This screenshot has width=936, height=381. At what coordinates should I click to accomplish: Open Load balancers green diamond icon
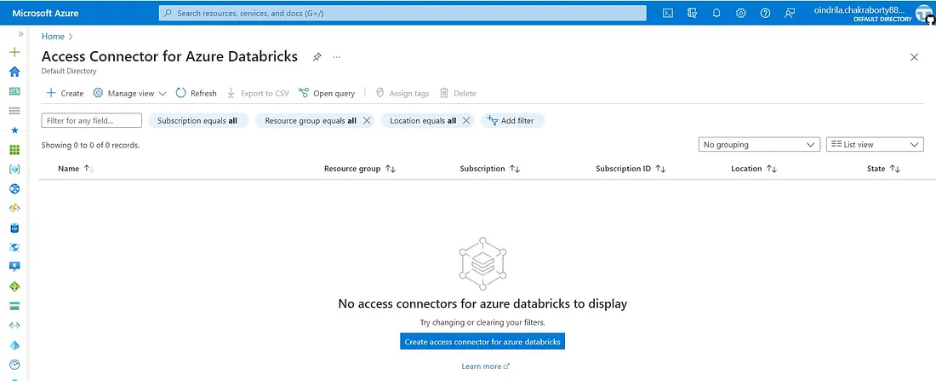[x=15, y=287]
